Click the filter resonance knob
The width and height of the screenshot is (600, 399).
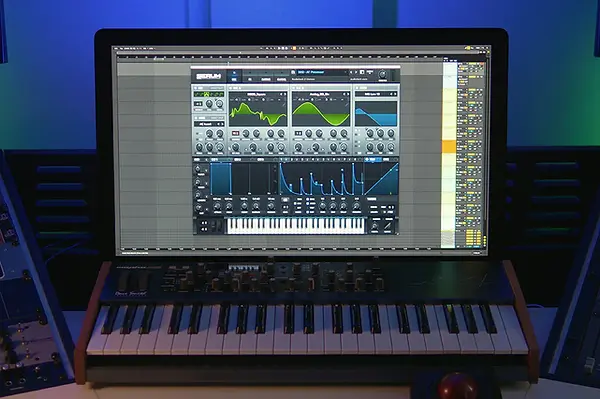pos(381,133)
